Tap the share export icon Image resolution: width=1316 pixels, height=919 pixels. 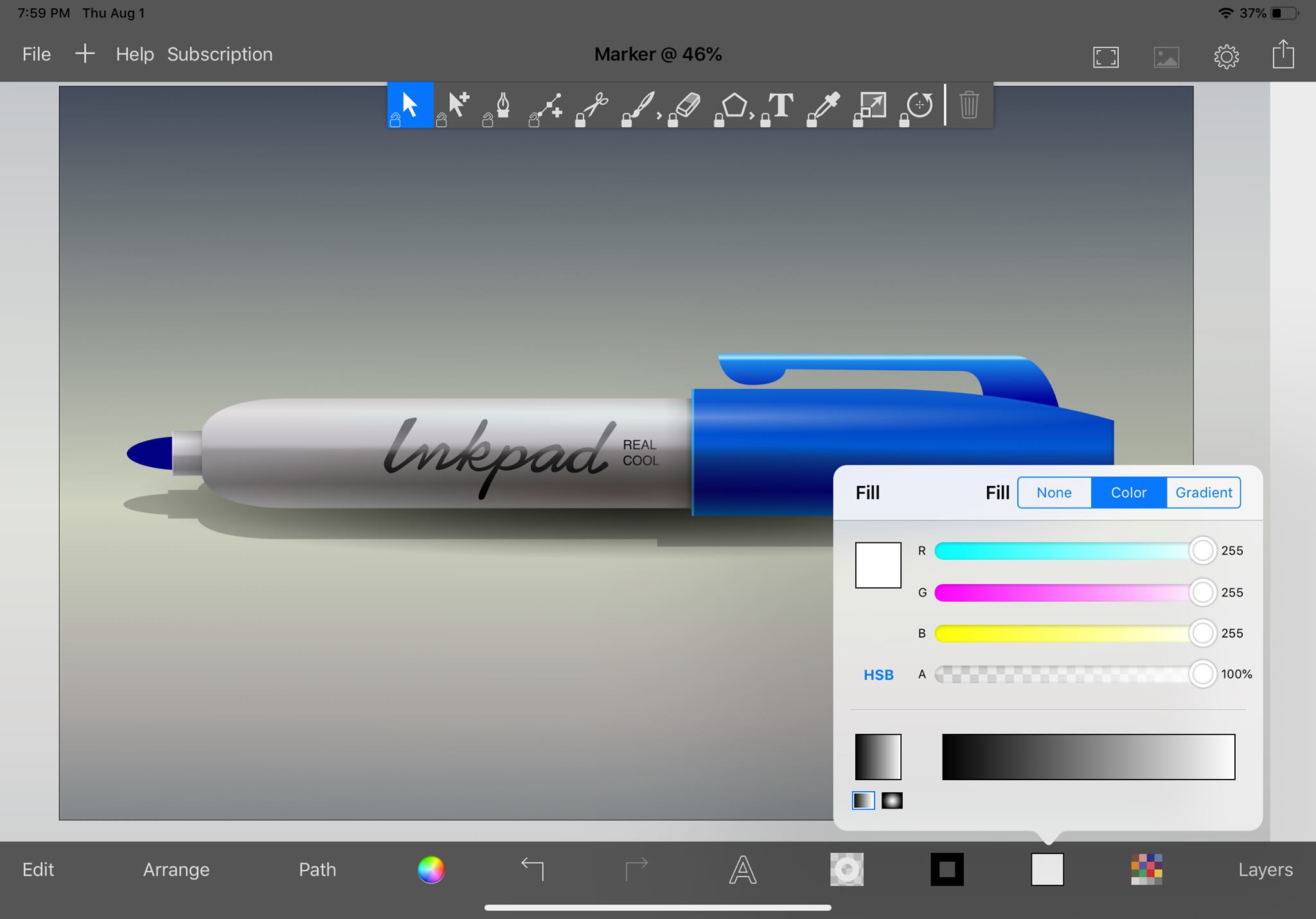(1283, 54)
